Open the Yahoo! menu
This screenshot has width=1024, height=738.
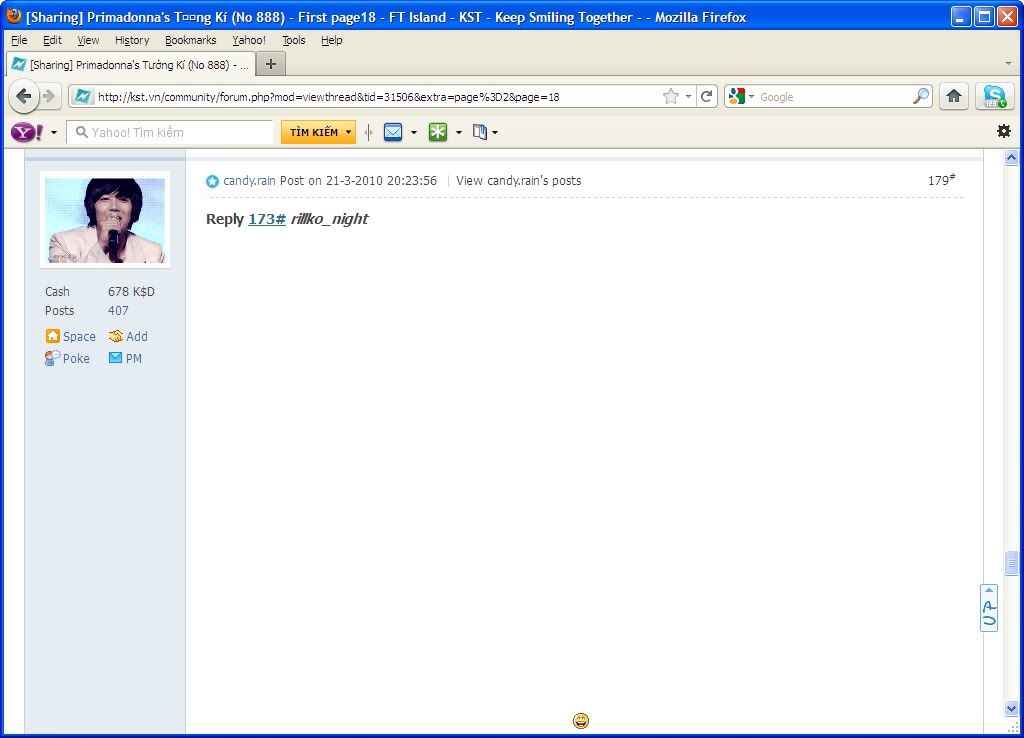click(249, 40)
